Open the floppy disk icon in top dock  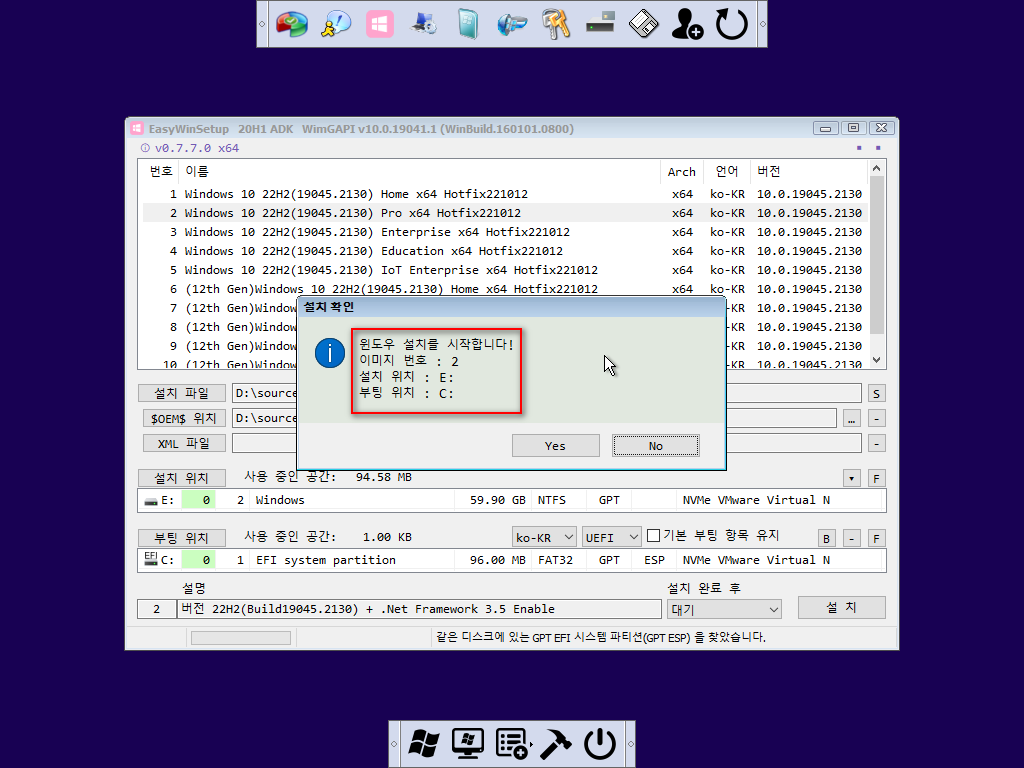click(644, 24)
